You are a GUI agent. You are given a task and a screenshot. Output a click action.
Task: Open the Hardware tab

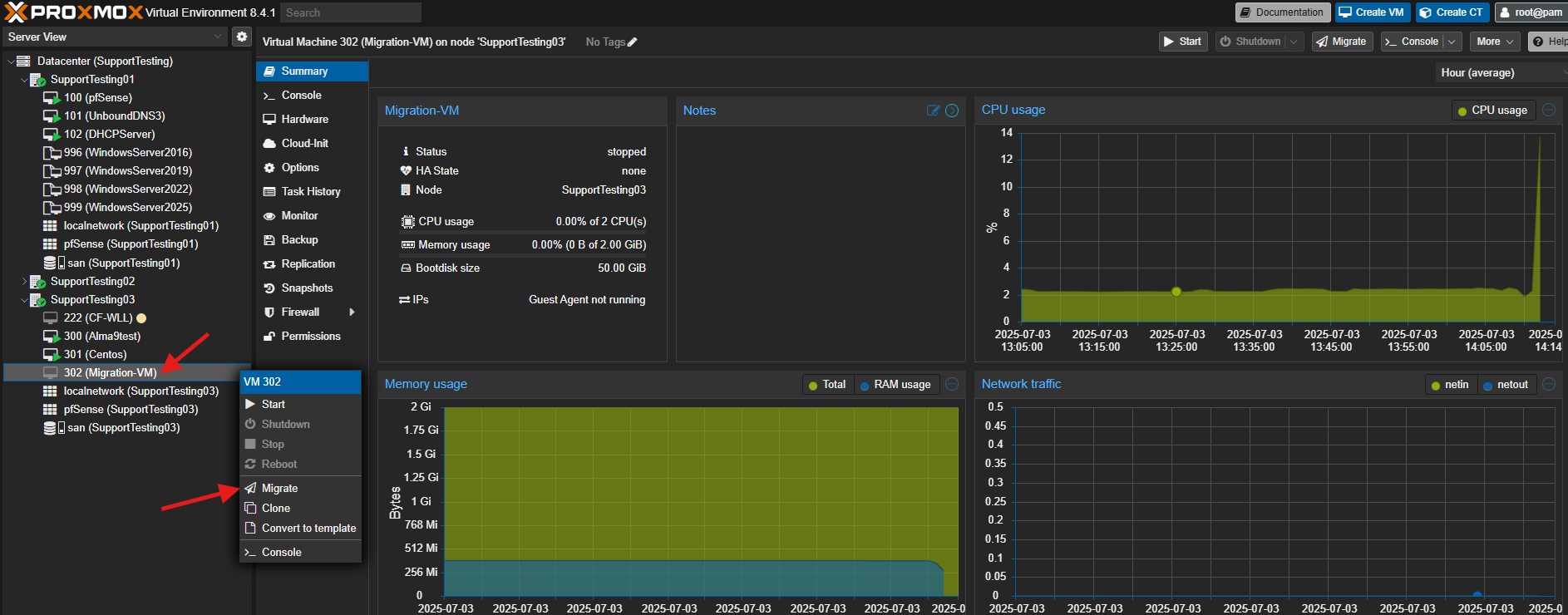click(312, 120)
